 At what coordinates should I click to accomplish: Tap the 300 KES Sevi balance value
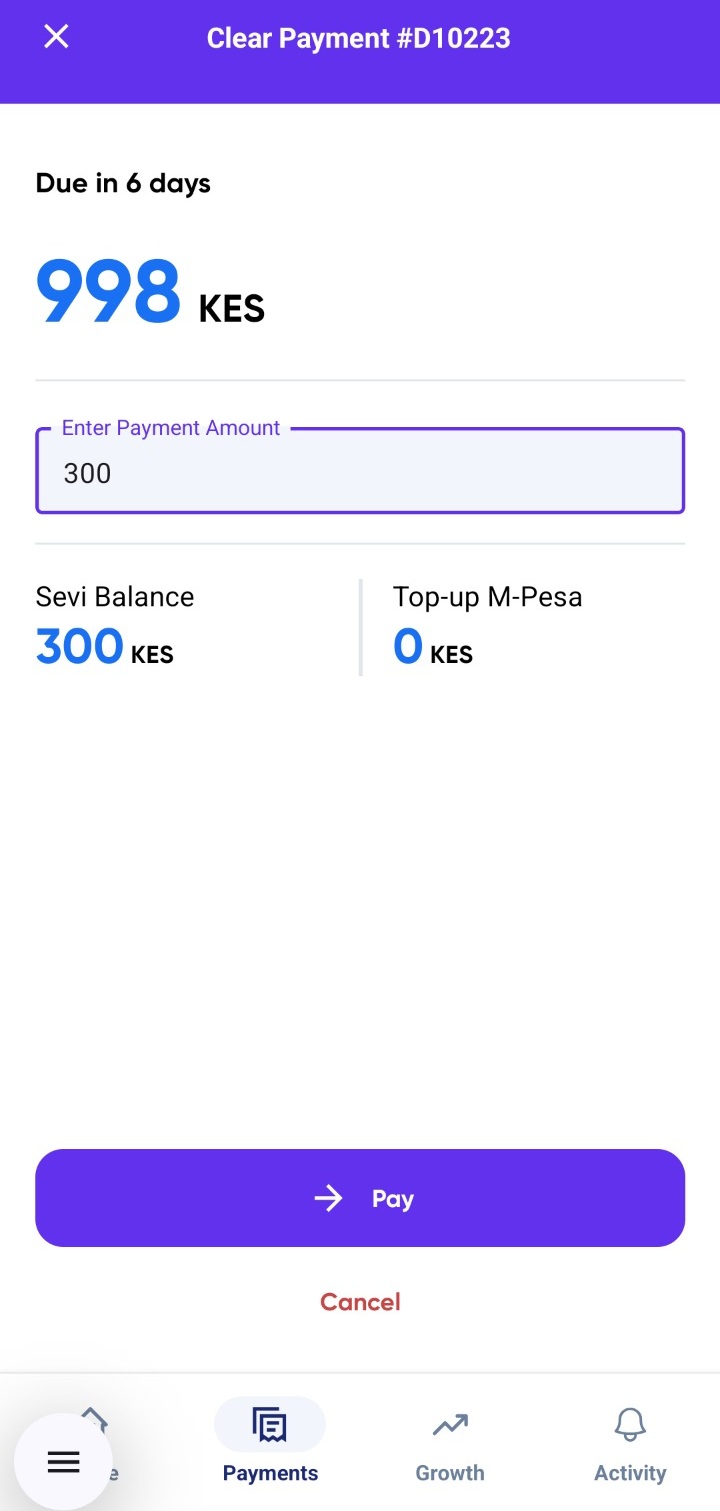[x=104, y=648]
